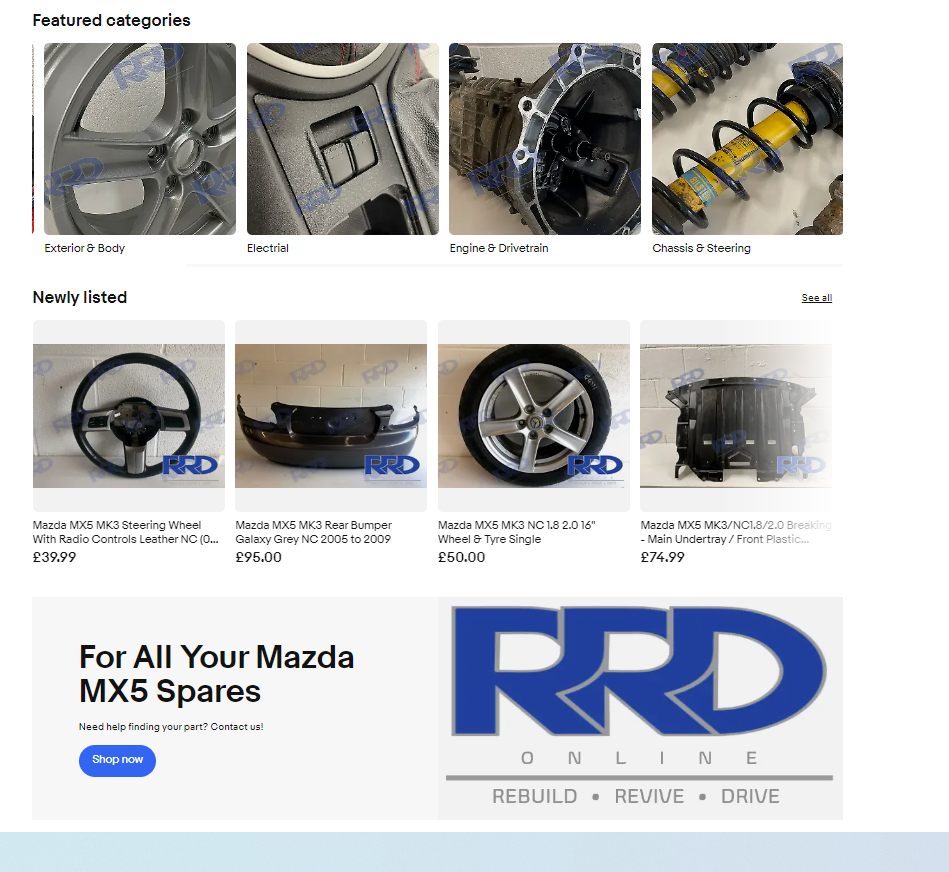Screen dimensions: 949x872
Task: Click the Chassis & Steering category label
Action: point(701,248)
